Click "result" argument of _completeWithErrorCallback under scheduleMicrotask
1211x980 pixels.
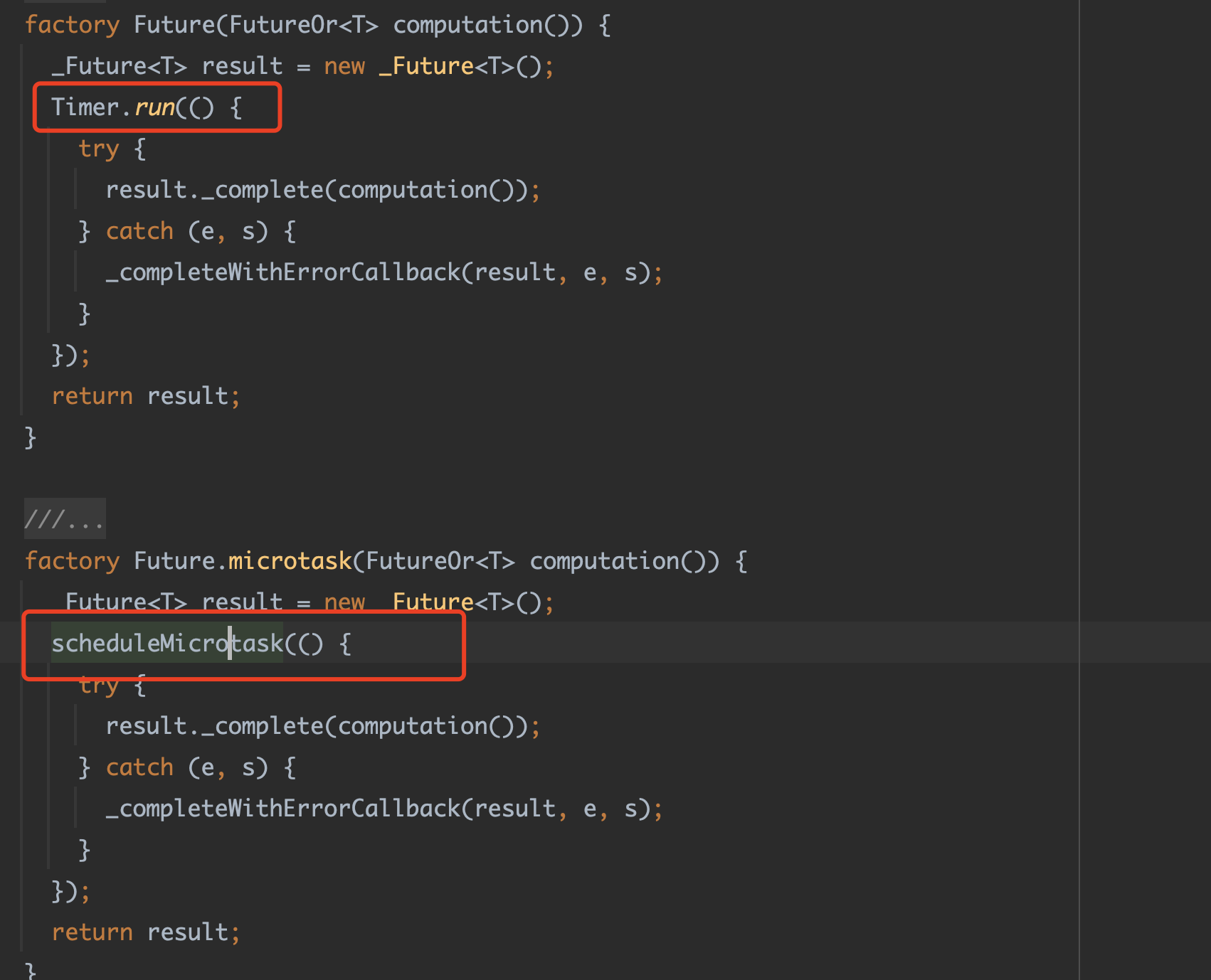pos(515,809)
